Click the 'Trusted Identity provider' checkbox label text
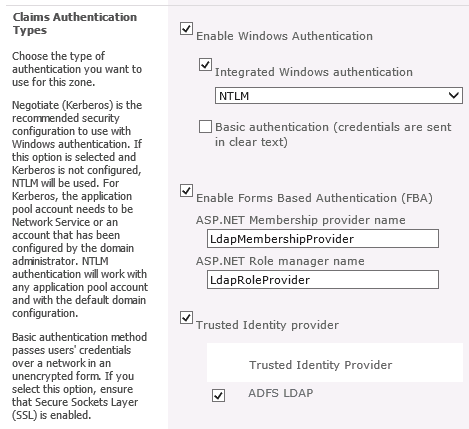 click(267, 325)
